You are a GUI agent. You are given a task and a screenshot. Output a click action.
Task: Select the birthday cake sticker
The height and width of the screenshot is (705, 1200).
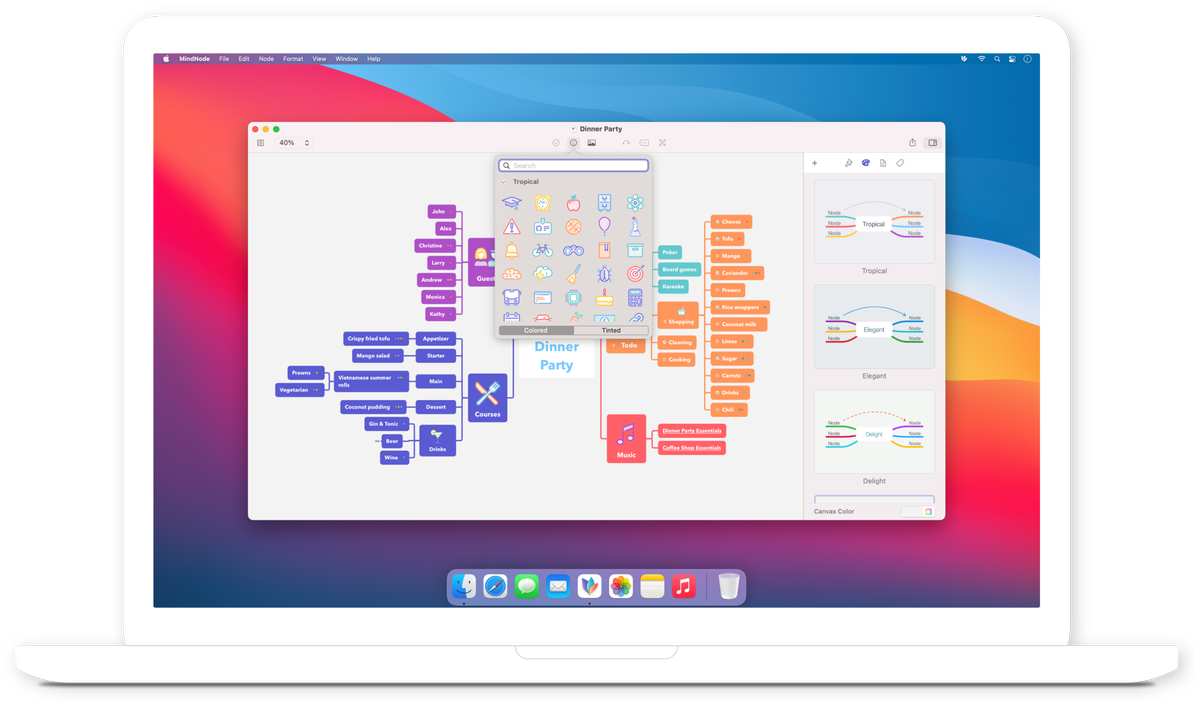pos(602,297)
